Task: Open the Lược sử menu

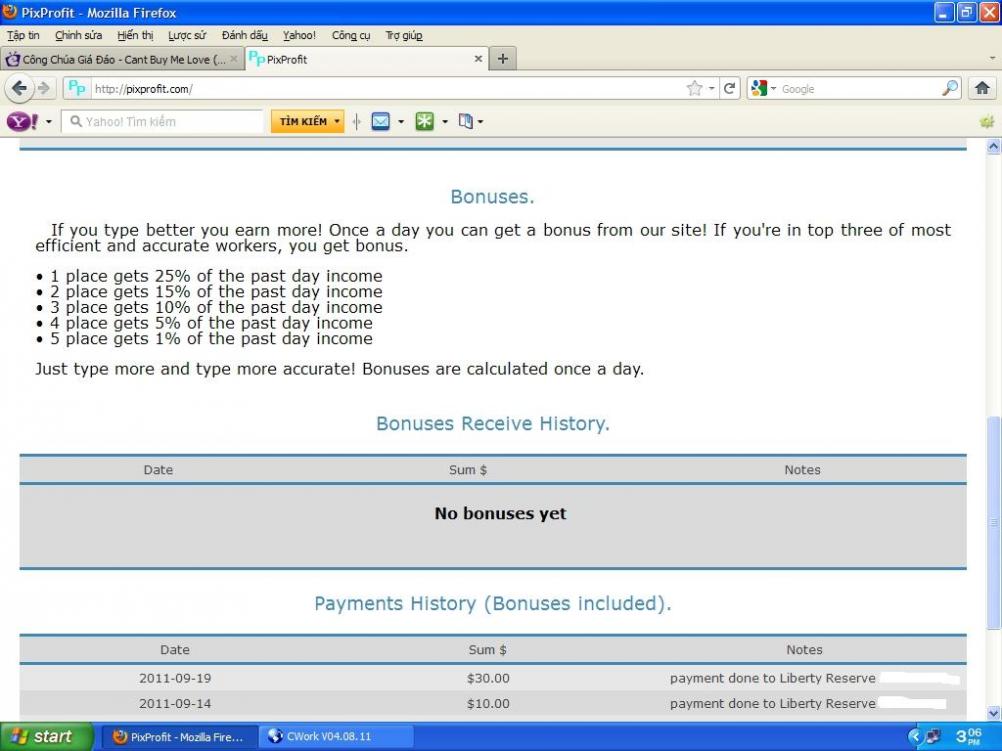Action: (x=187, y=35)
